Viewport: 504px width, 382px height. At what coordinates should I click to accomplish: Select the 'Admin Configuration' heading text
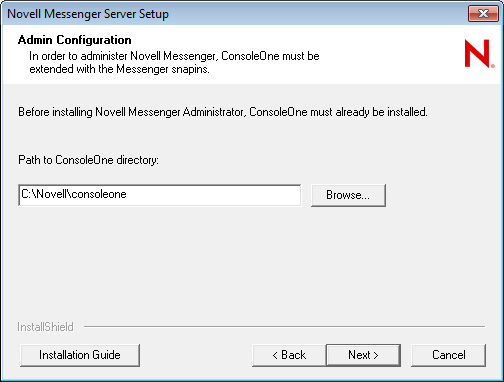tap(75, 40)
